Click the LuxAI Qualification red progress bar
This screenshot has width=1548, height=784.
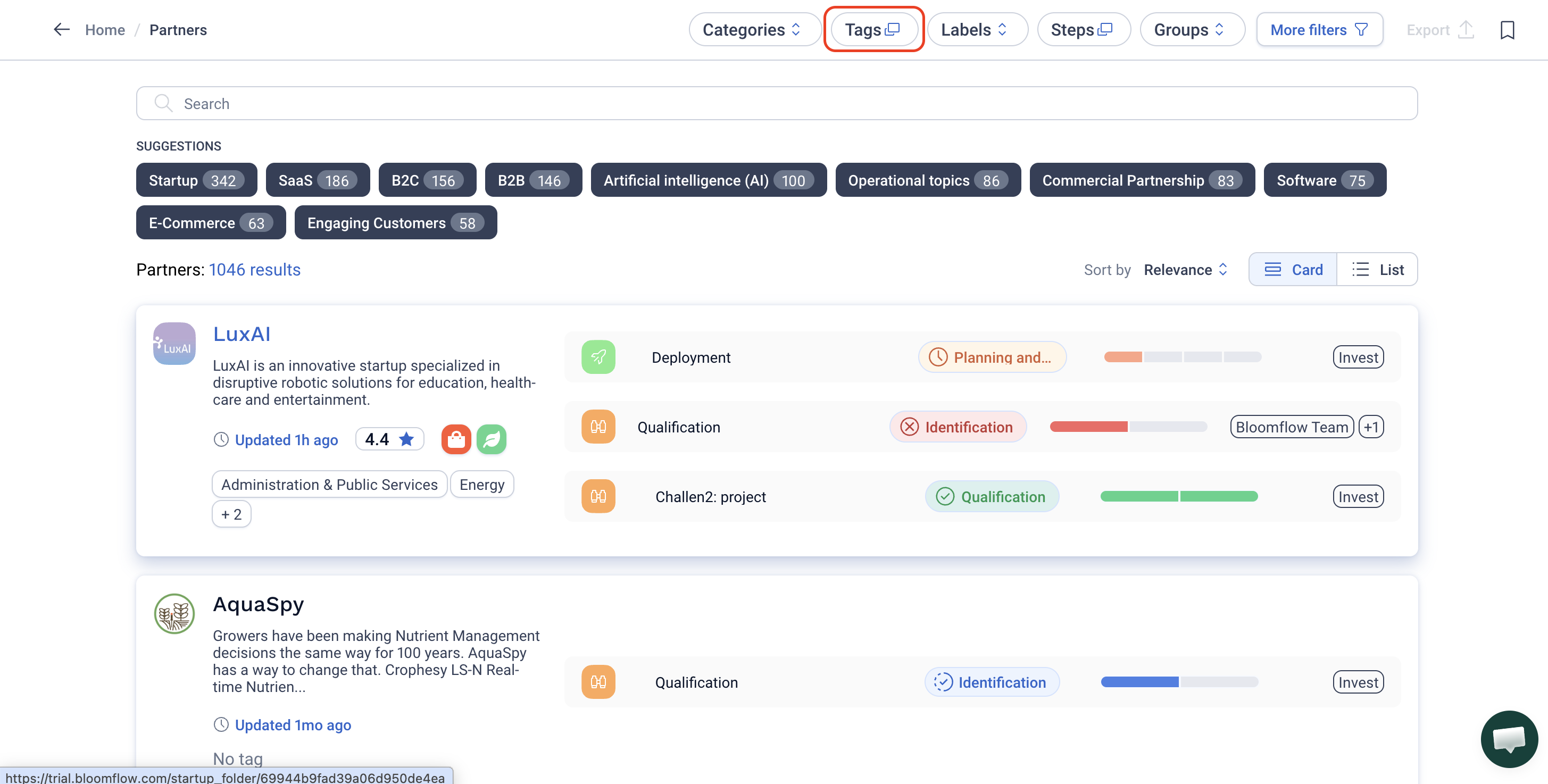click(1128, 427)
